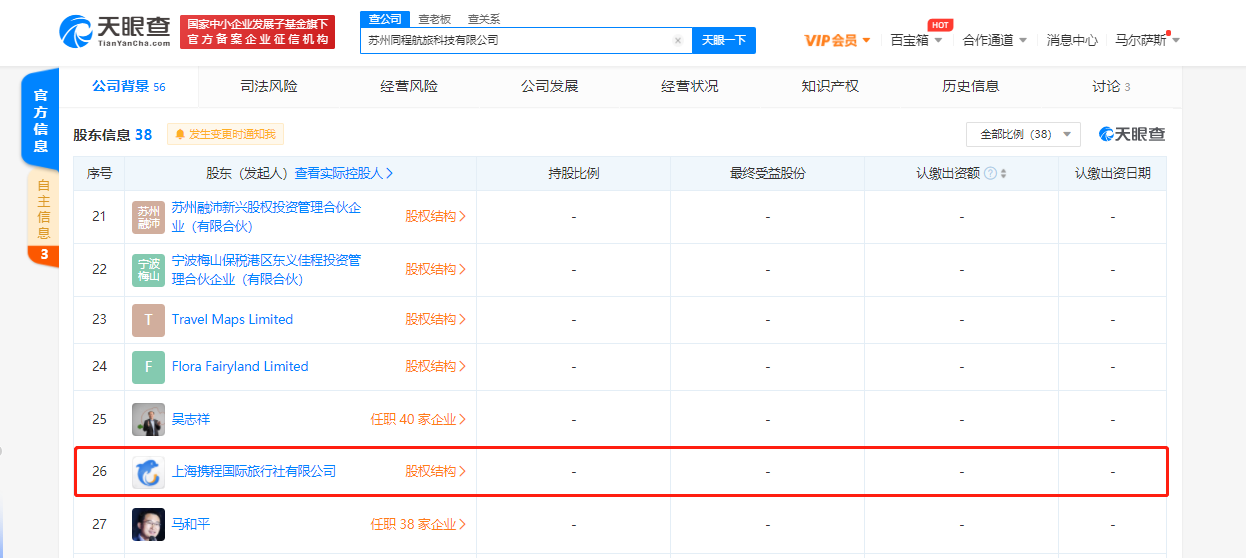Select the 官方信息 side tab

41,120
